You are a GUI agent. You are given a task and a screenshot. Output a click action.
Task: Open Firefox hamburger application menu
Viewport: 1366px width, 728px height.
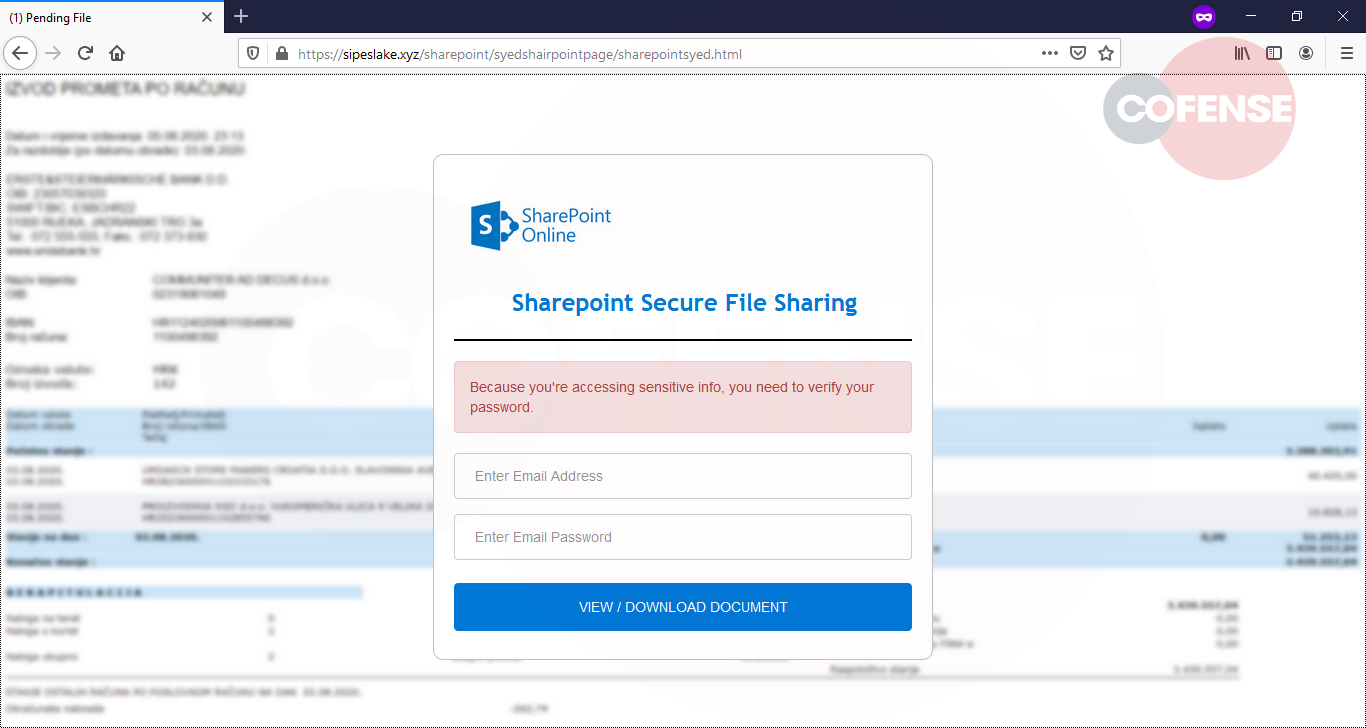pyautogui.click(x=1346, y=53)
